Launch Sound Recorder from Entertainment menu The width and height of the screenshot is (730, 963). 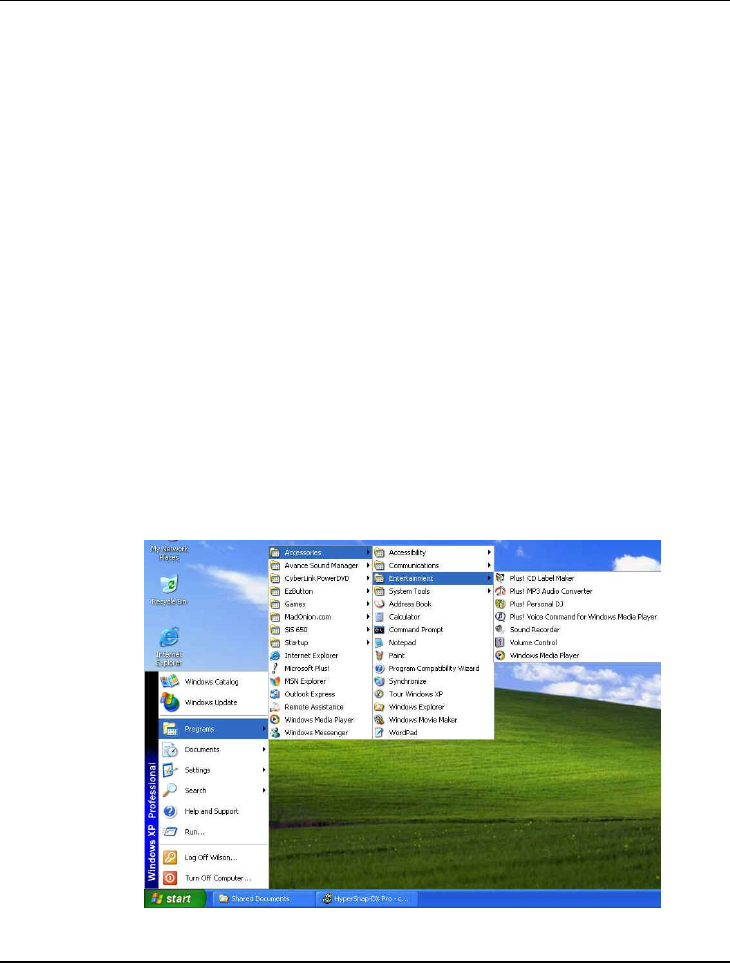[577, 630]
